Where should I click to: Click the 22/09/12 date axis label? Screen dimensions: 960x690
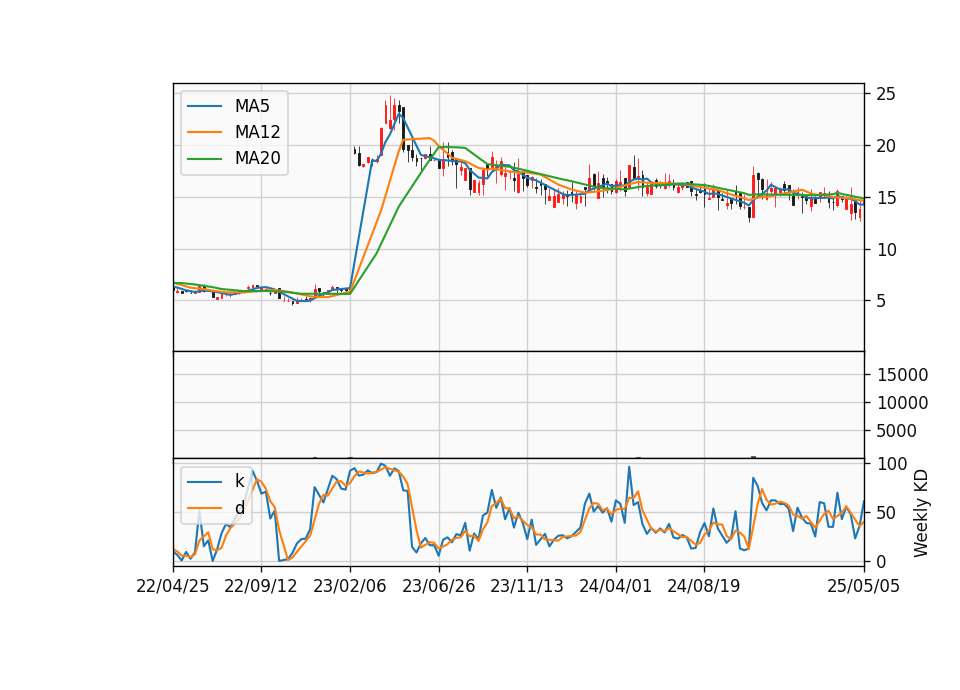261,587
